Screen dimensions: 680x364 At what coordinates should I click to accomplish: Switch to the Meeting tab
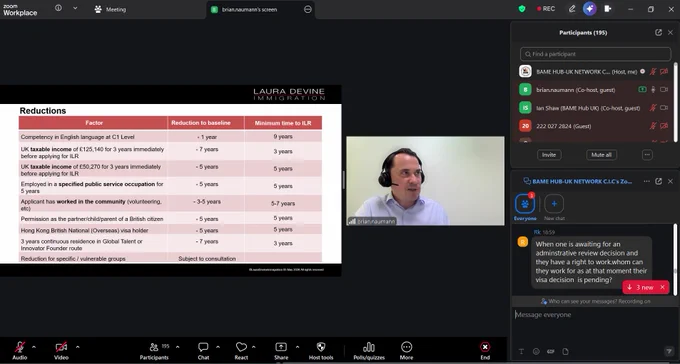tap(110, 9)
